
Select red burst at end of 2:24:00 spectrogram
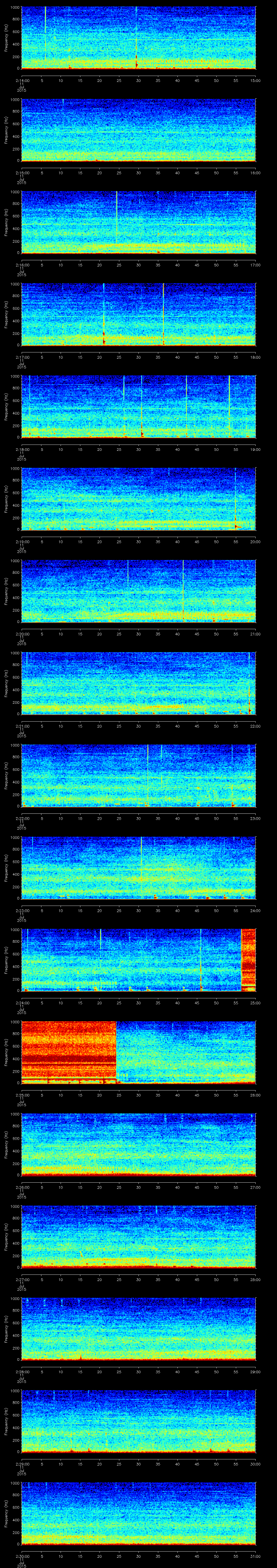tap(248, 959)
